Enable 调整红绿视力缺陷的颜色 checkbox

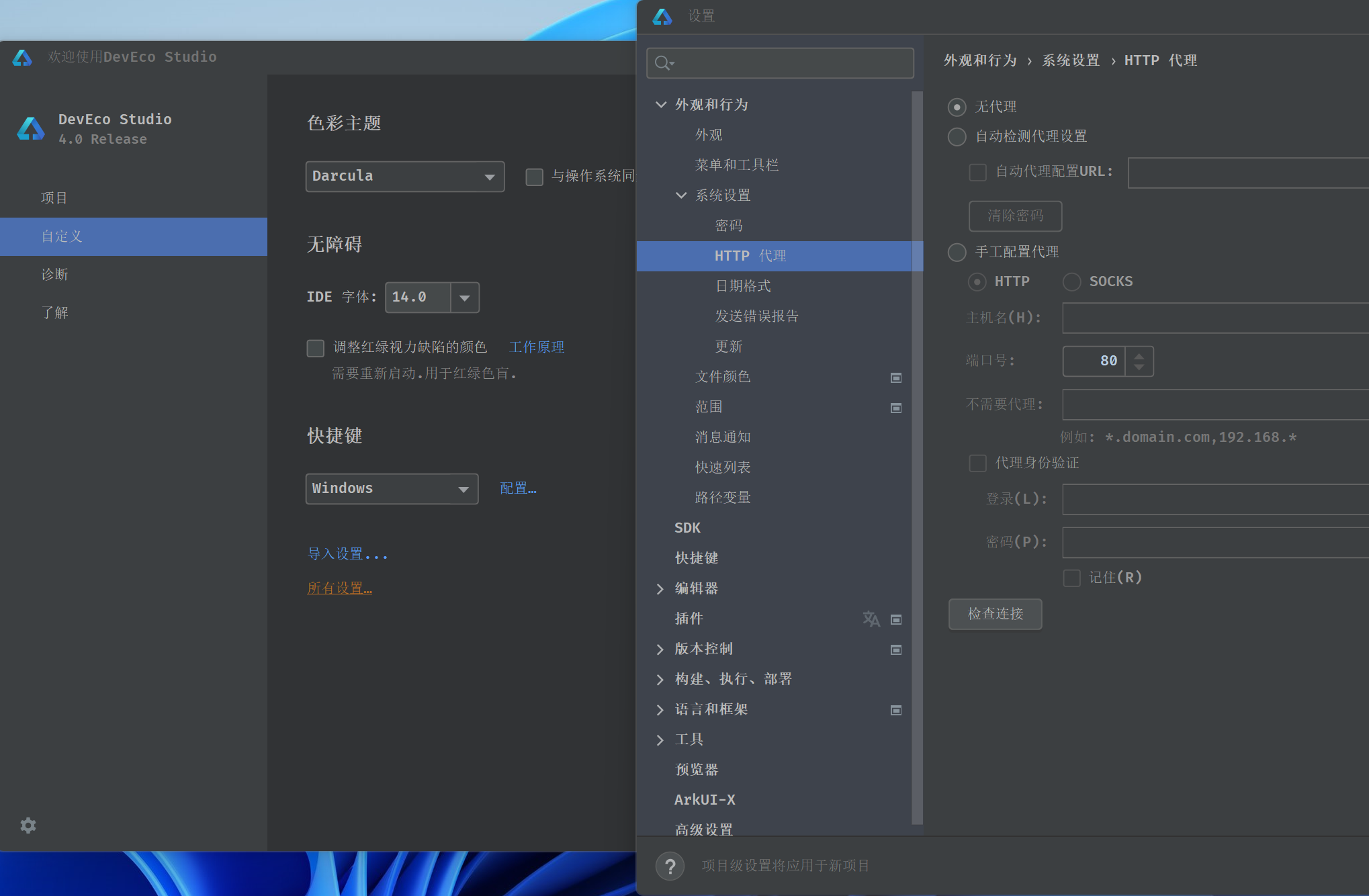(x=316, y=348)
